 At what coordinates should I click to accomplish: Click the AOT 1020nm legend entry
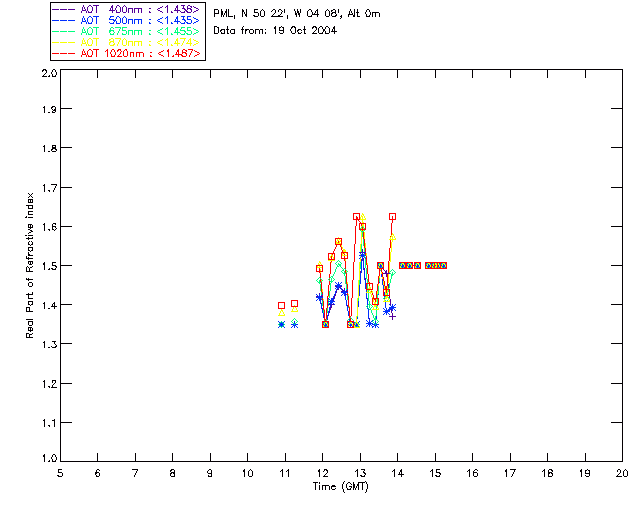point(126,53)
